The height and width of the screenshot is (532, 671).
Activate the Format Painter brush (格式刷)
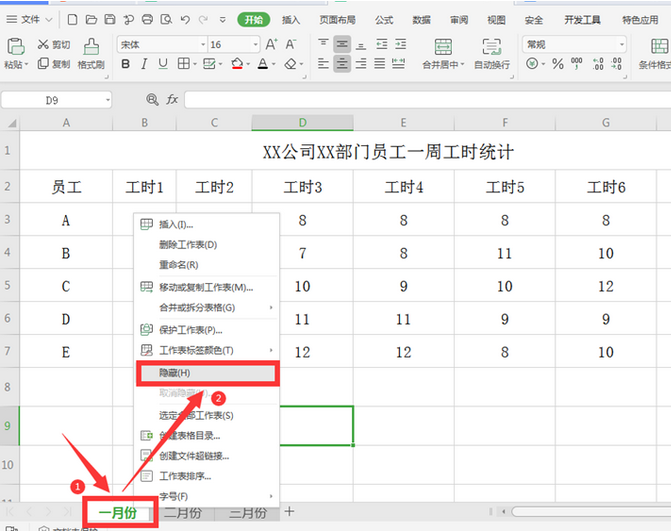pyautogui.click(x=91, y=46)
